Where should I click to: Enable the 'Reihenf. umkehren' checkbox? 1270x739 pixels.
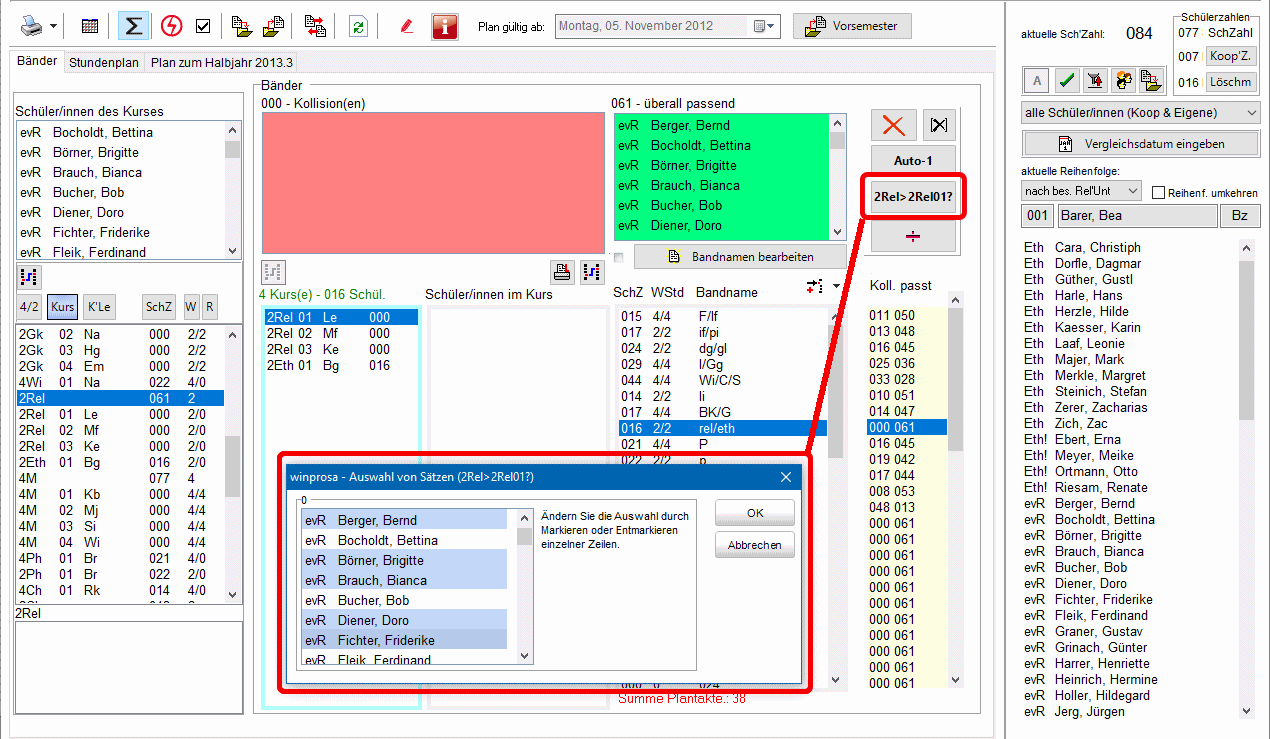(1159, 192)
